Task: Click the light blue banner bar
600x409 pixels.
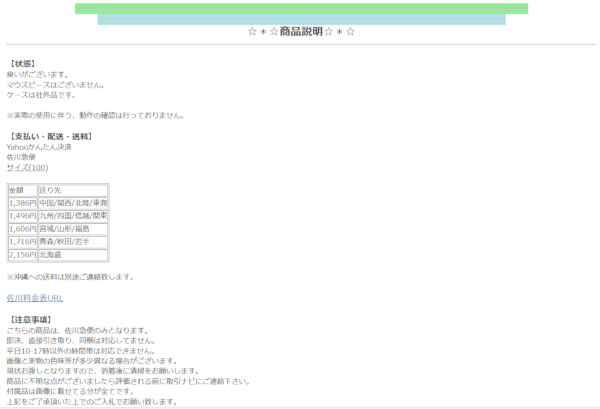Action: coord(301,19)
